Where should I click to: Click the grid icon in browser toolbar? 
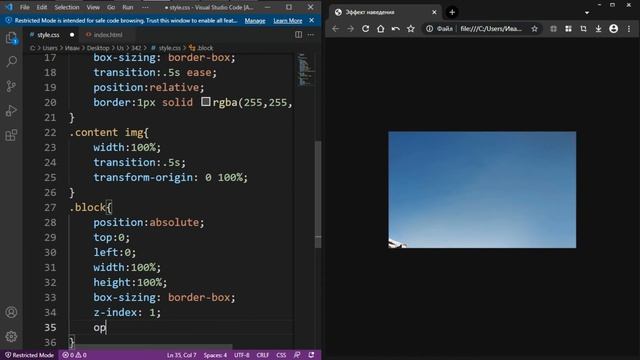tap(568, 29)
